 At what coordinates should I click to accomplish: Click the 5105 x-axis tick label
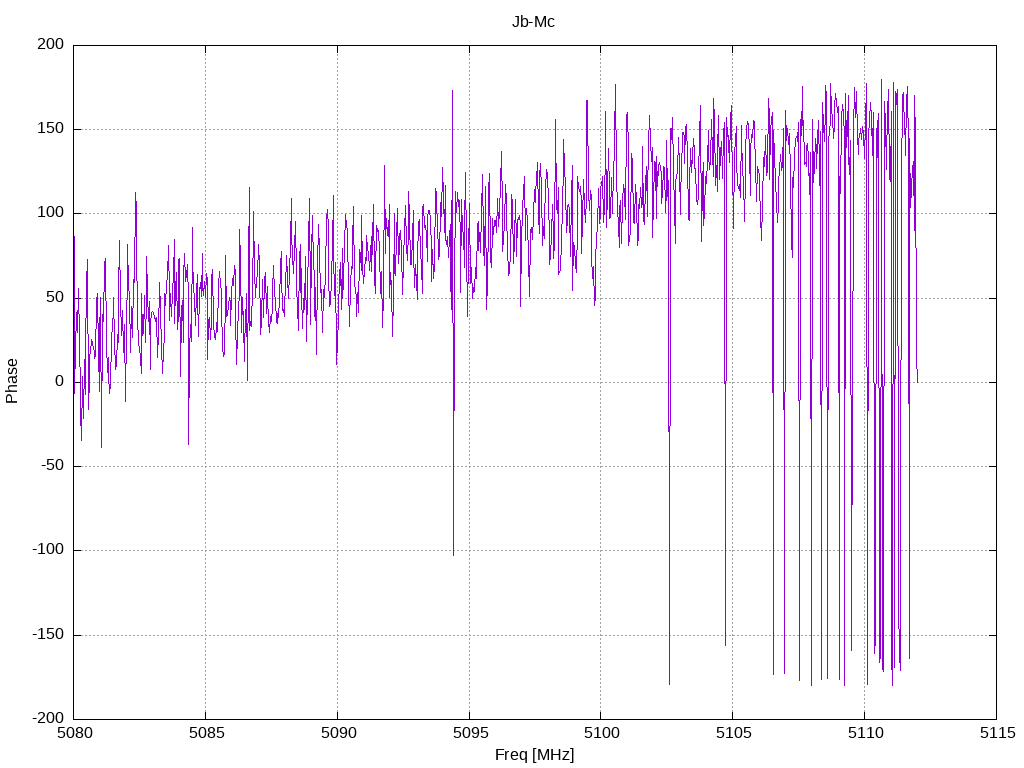pos(733,733)
